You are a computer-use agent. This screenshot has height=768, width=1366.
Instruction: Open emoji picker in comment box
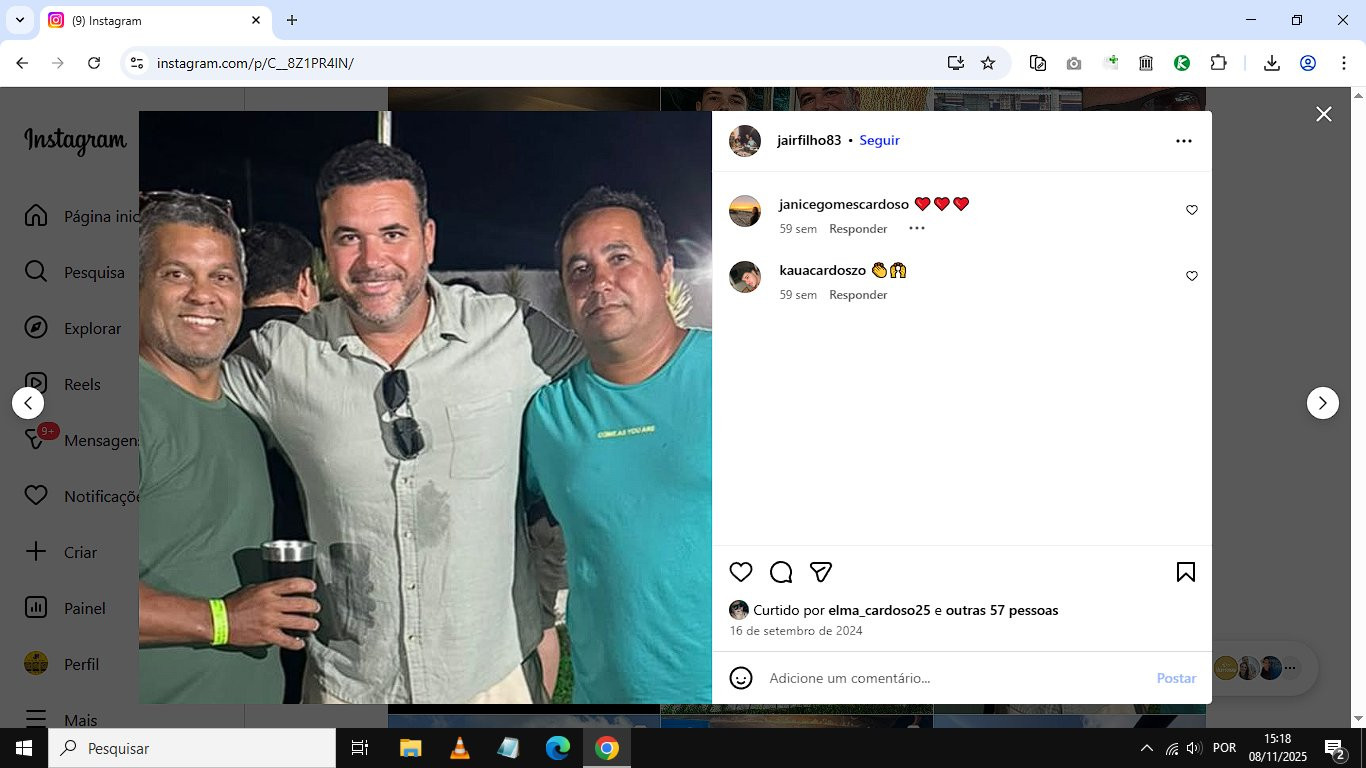[x=741, y=678]
